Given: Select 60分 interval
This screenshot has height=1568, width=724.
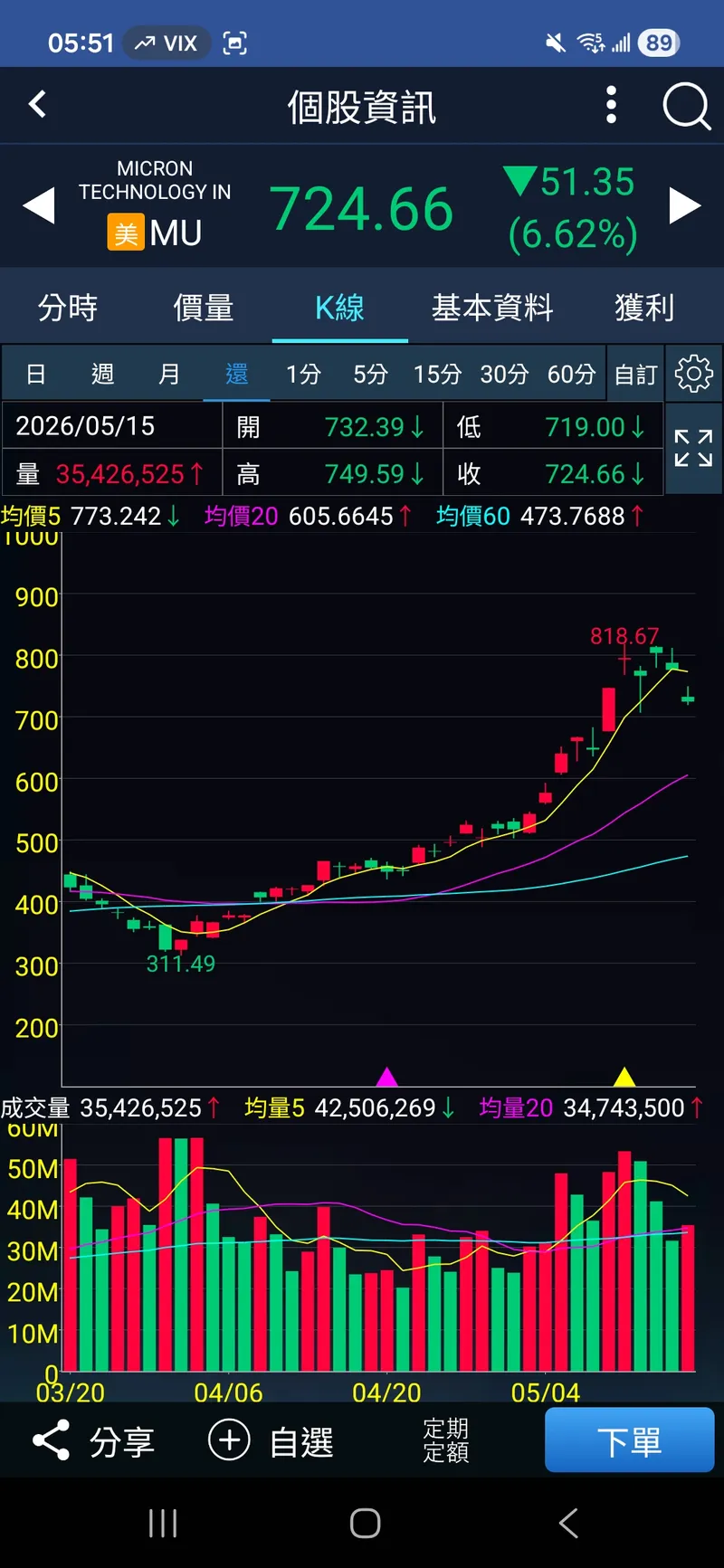Looking at the screenshot, I should coord(571,374).
